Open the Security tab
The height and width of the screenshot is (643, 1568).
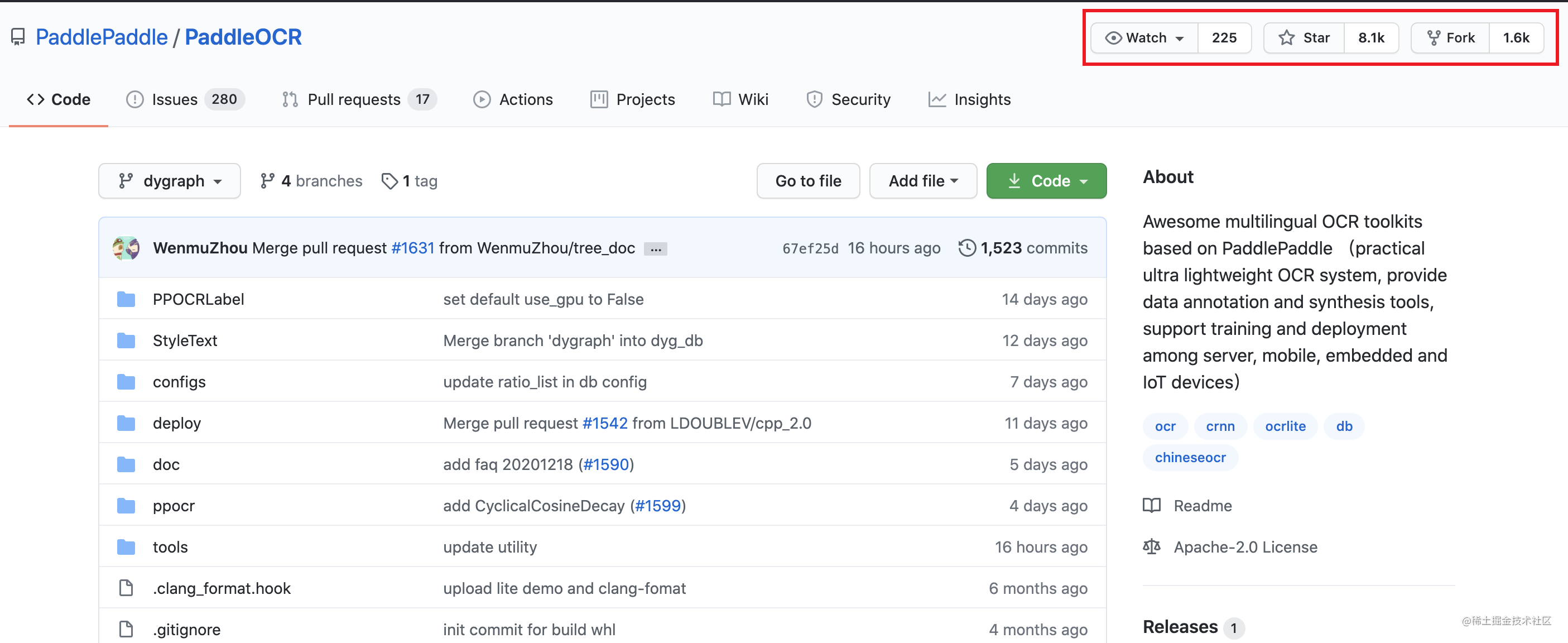(848, 99)
